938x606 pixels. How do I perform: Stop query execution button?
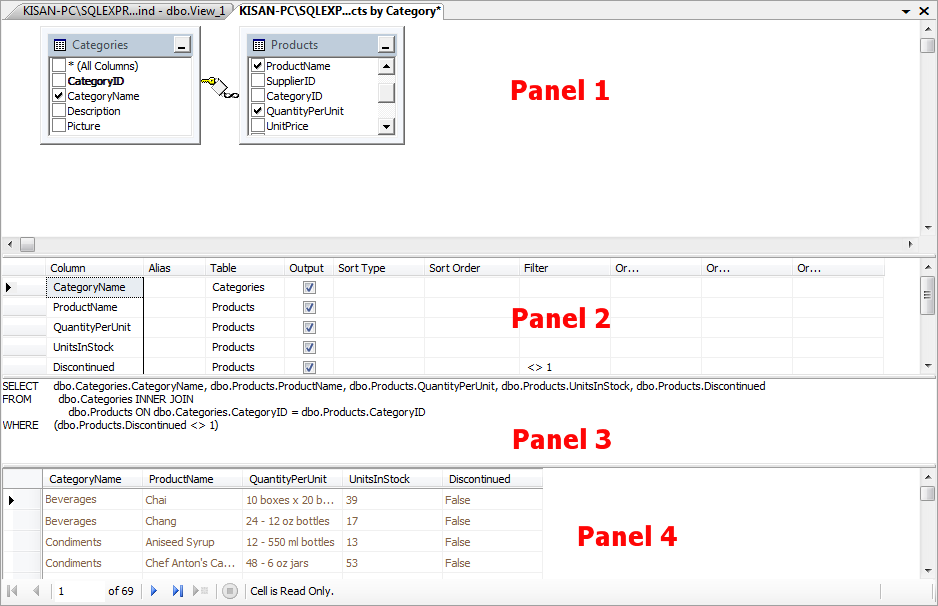click(230, 591)
